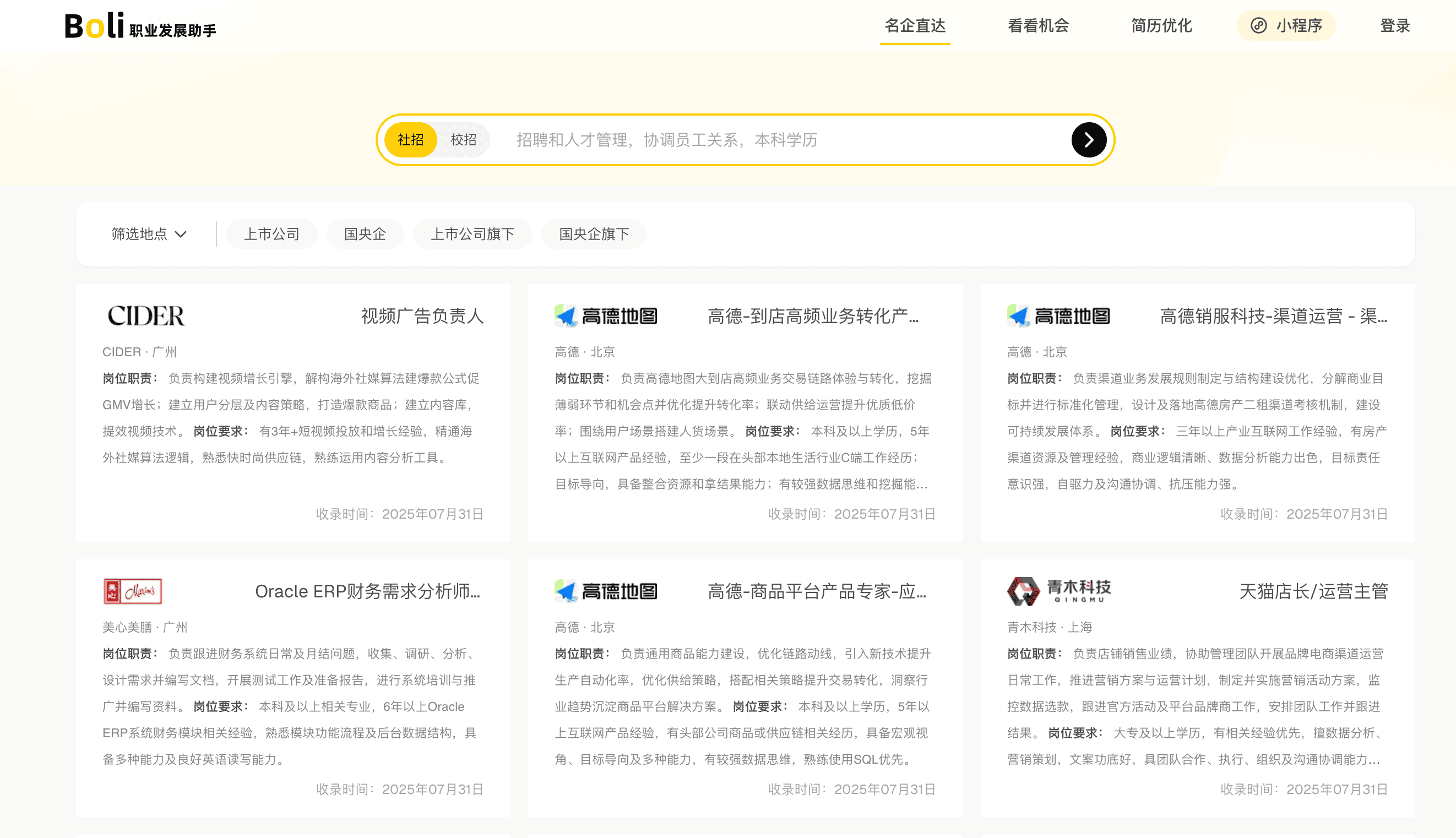Click 高德地图 logo on 渠道运营 card
Screen dimensions: 1456x838
pos(1058,316)
